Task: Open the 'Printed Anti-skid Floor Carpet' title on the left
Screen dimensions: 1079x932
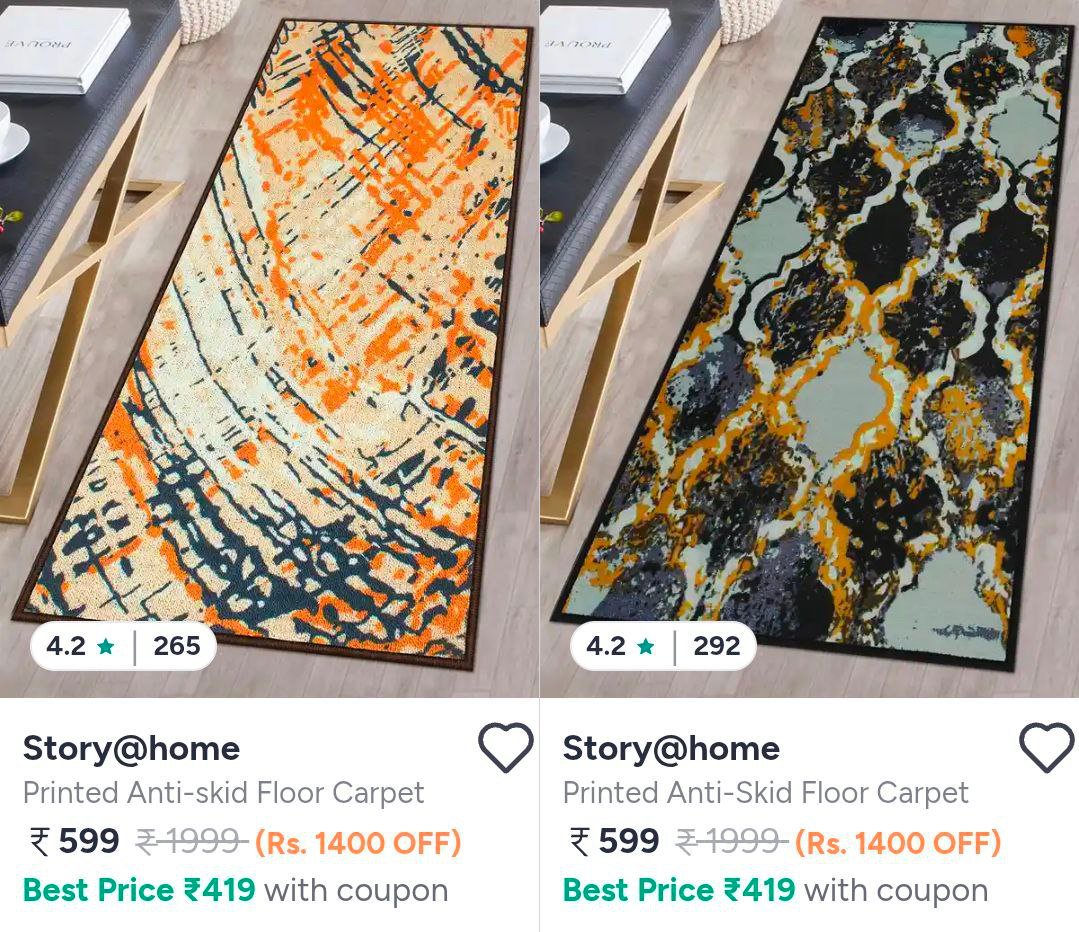Action: tap(224, 793)
